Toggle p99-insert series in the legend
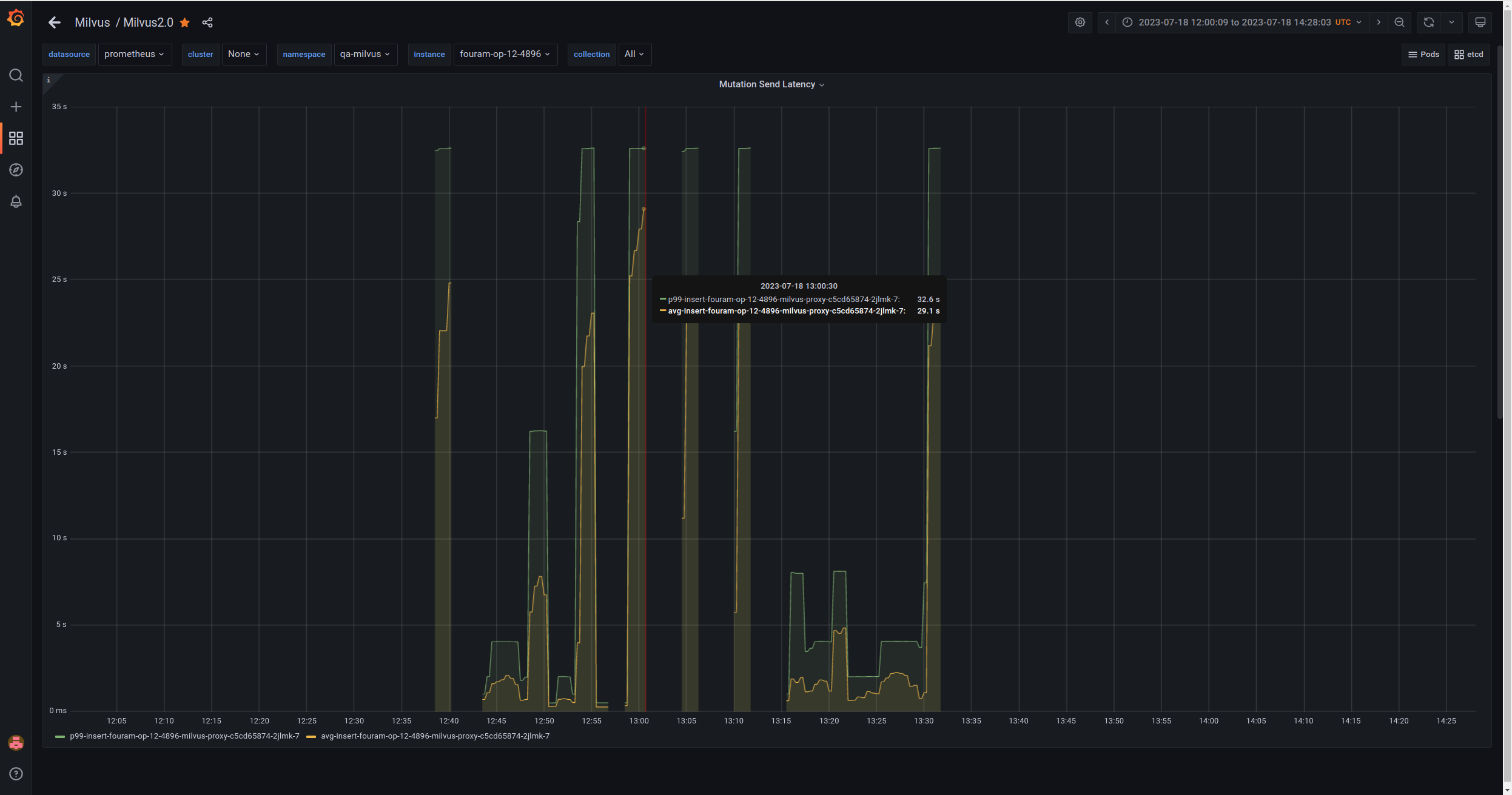 click(184, 736)
